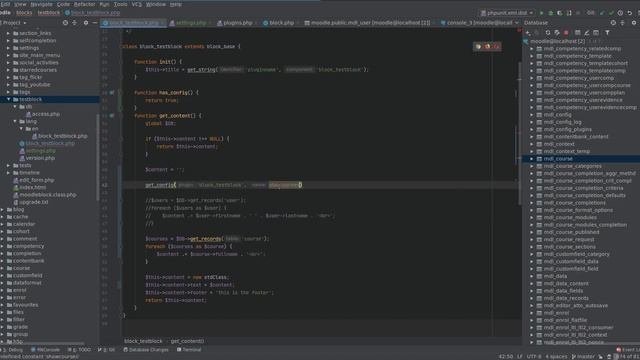This screenshot has height=360, width=640.
Task: Open the Project view selector dropdown
Action: pos(13,23)
